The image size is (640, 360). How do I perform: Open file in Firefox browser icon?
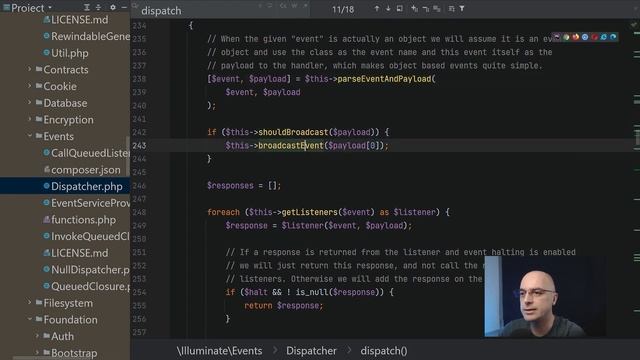pos(576,37)
